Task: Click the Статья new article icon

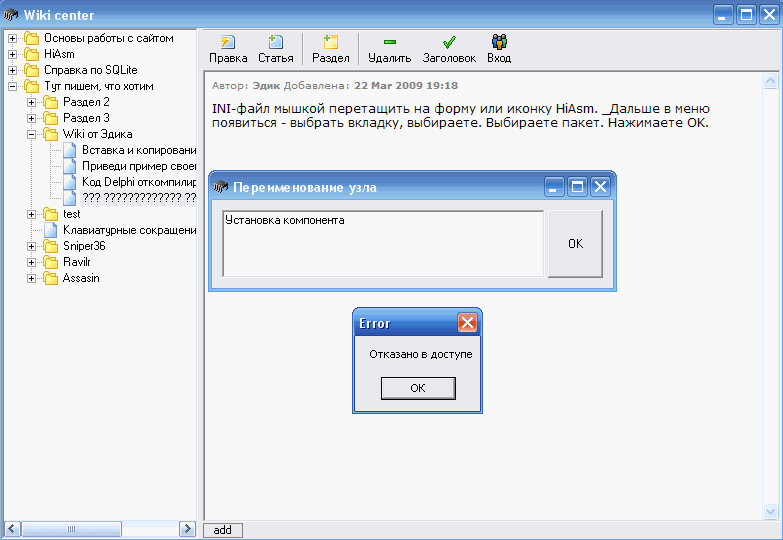Action: [x=275, y=42]
